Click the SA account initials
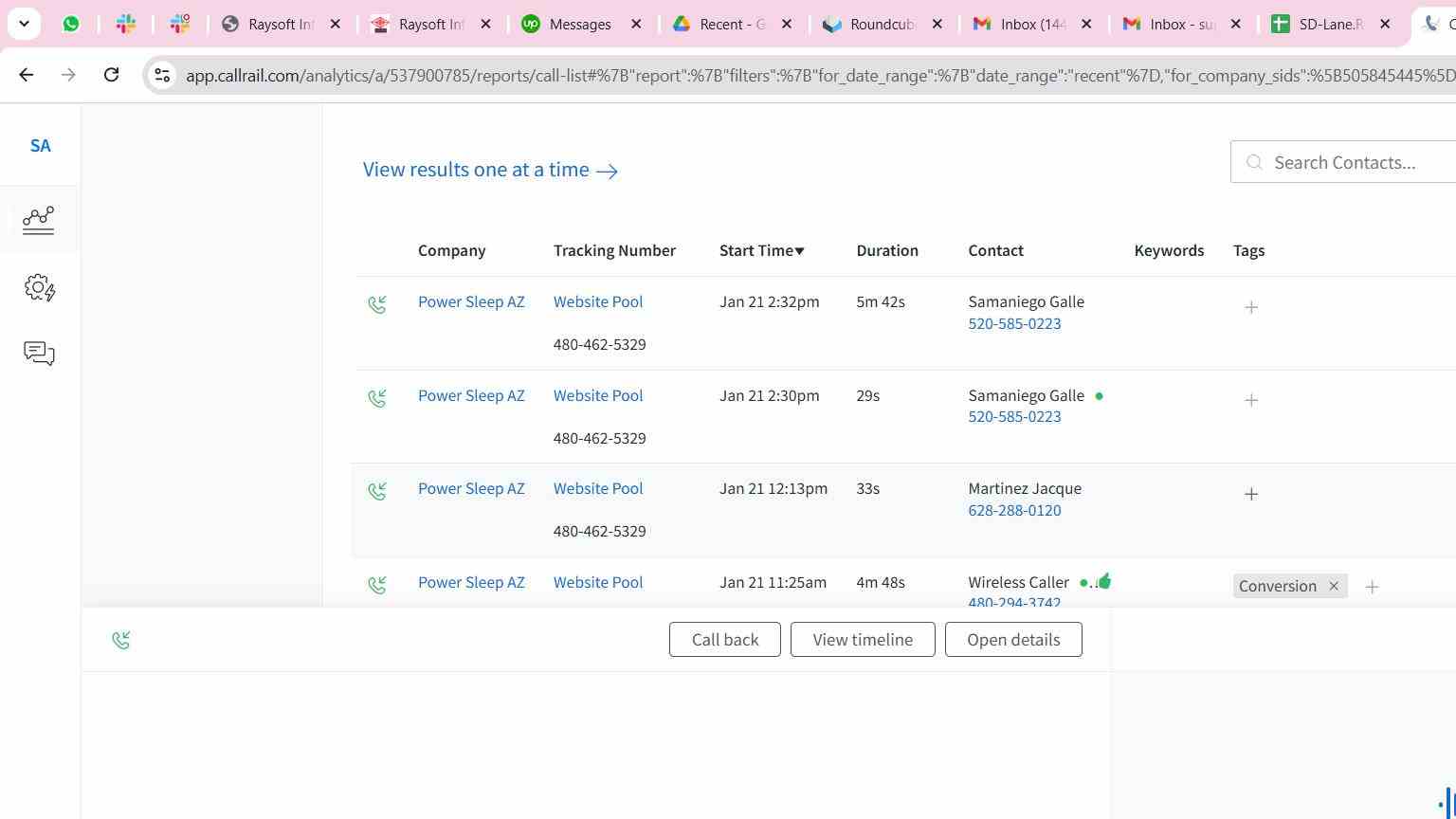Screen dimensions: 1456x819 click(x=40, y=145)
